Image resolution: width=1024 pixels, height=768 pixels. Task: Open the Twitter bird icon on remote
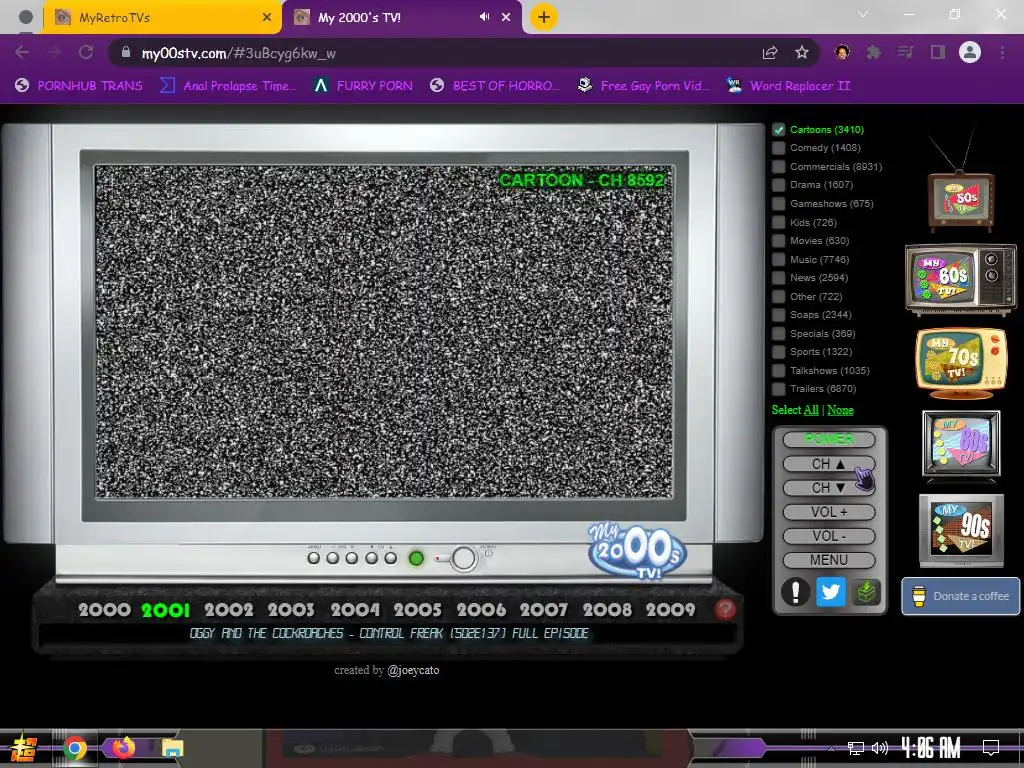[830, 592]
